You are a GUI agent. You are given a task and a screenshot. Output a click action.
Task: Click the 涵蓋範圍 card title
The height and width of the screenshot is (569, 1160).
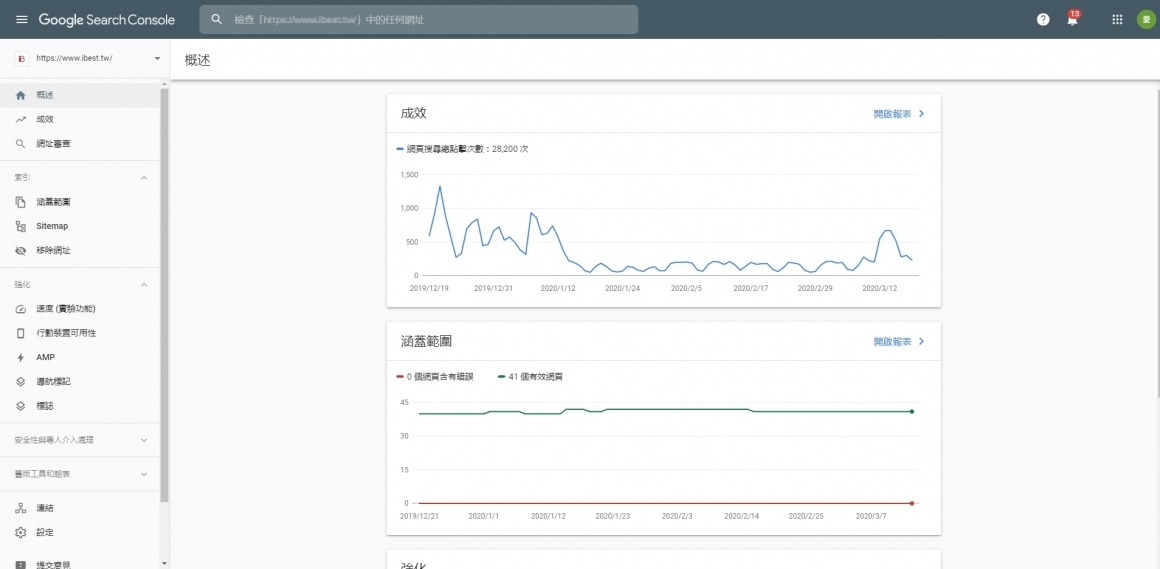click(x=426, y=341)
